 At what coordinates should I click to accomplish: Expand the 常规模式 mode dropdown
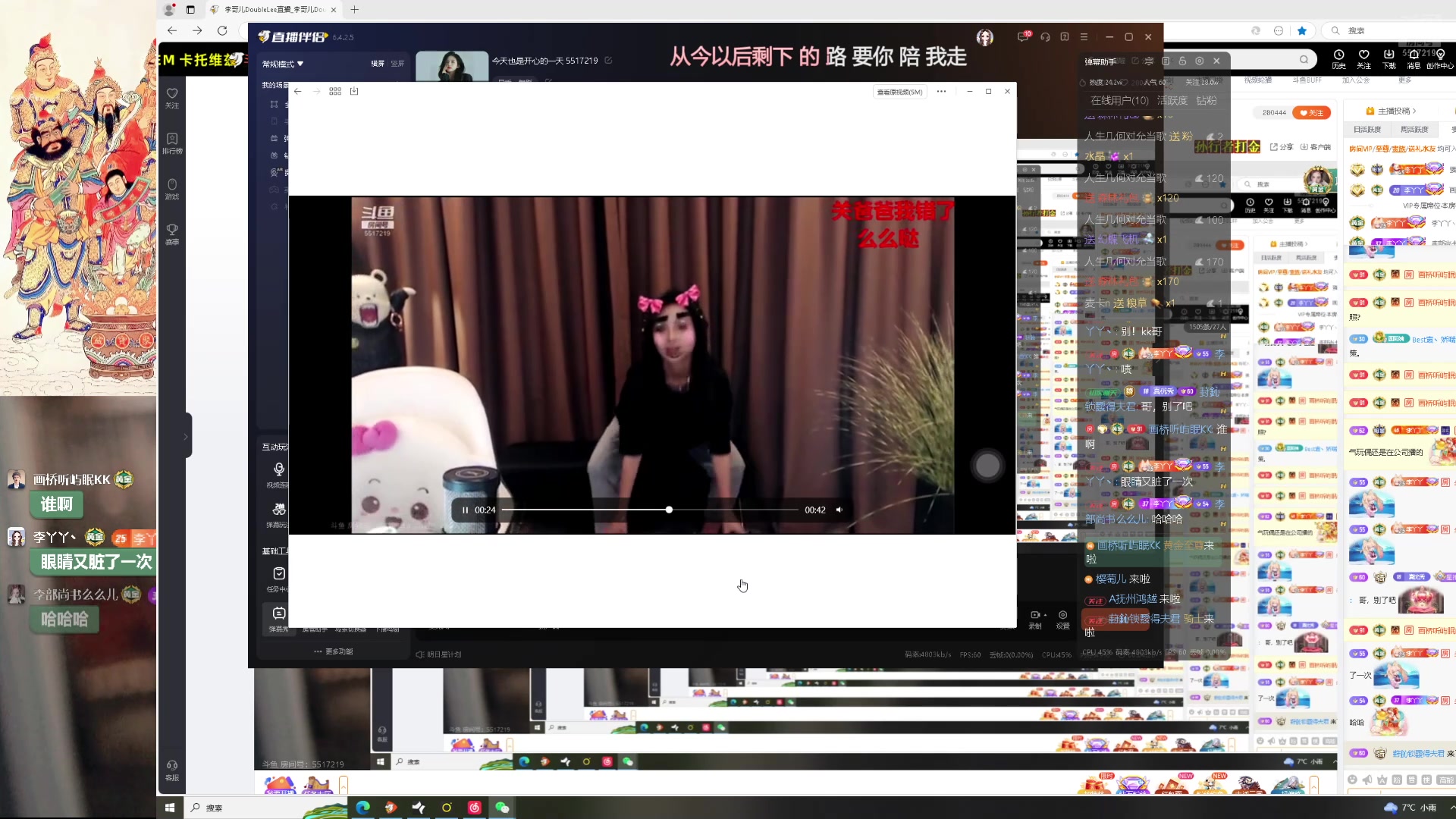pyautogui.click(x=283, y=64)
